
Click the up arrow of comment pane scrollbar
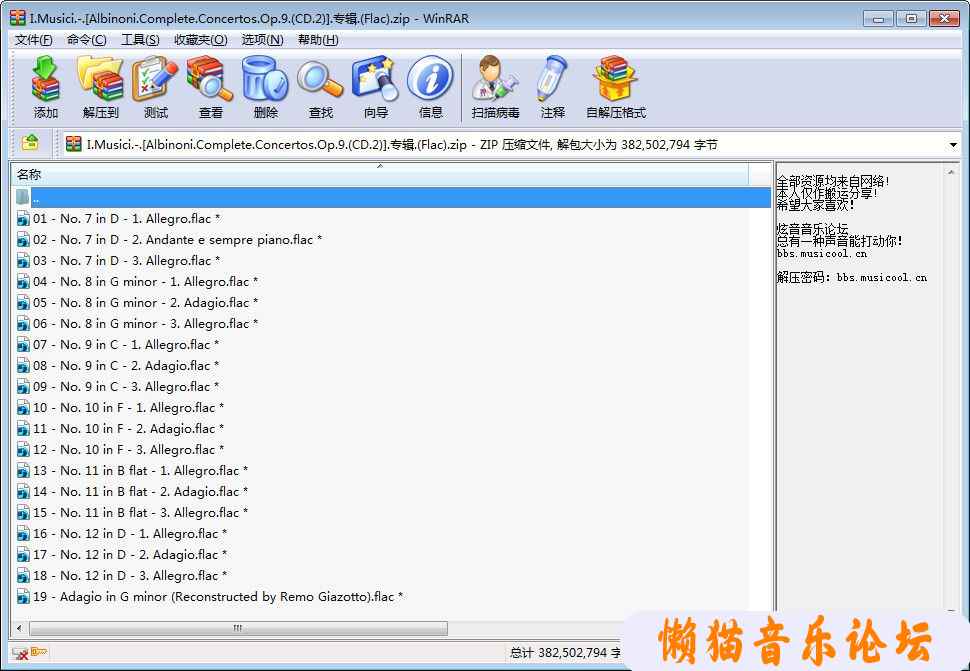pyautogui.click(x=951, y=172)
